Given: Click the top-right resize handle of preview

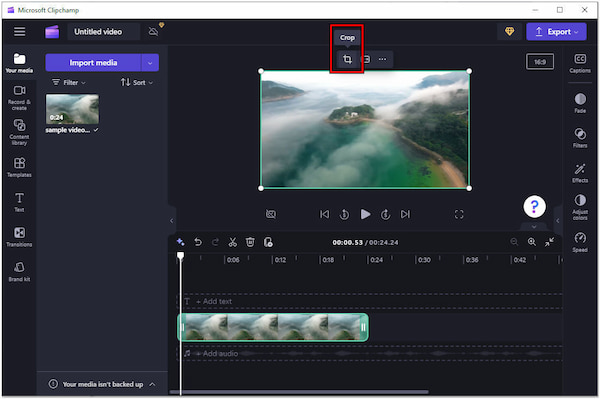Looking at the screenshot, I should [469, 71].
